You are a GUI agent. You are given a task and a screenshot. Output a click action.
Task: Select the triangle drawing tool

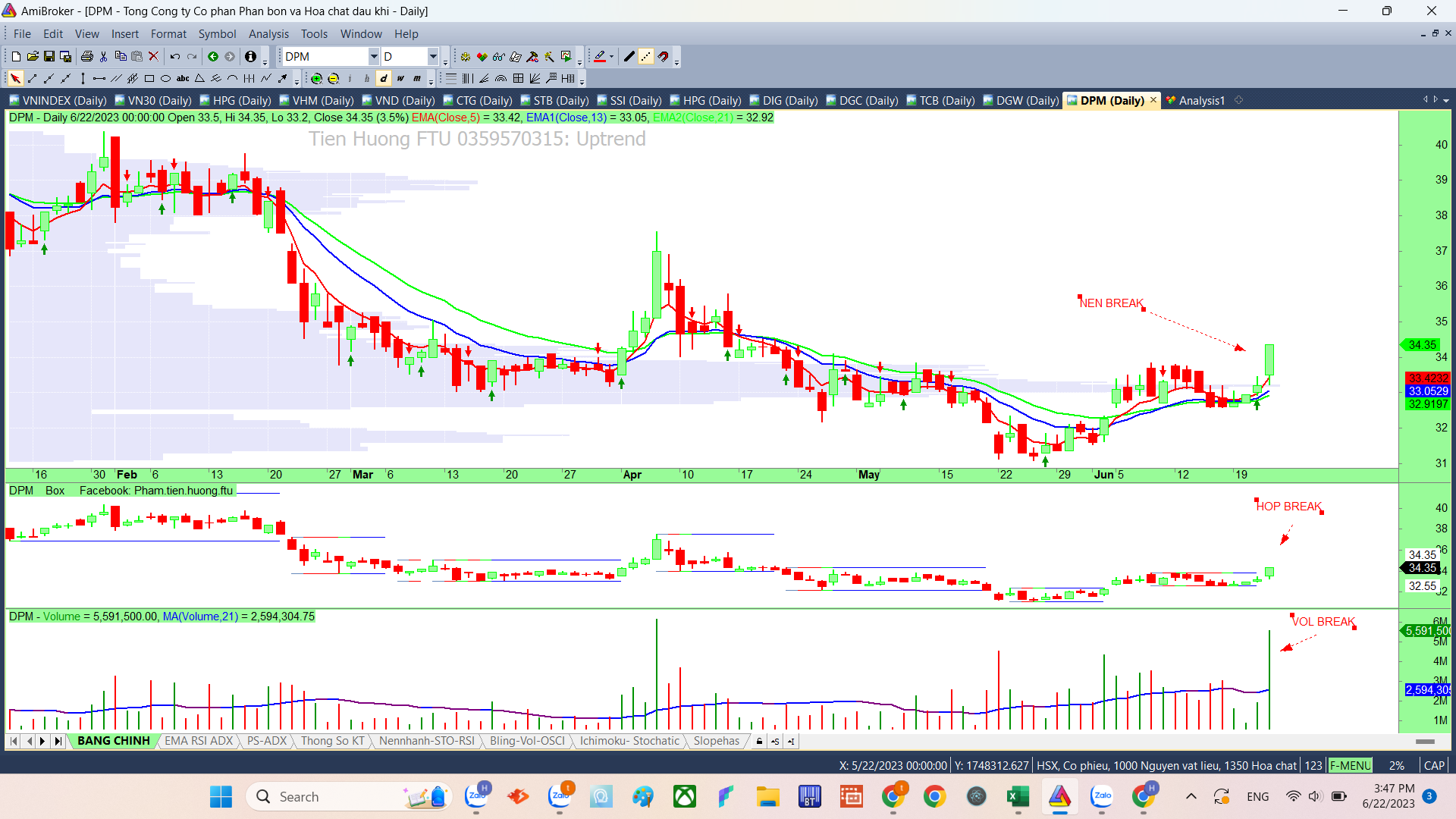coord(199,79)
